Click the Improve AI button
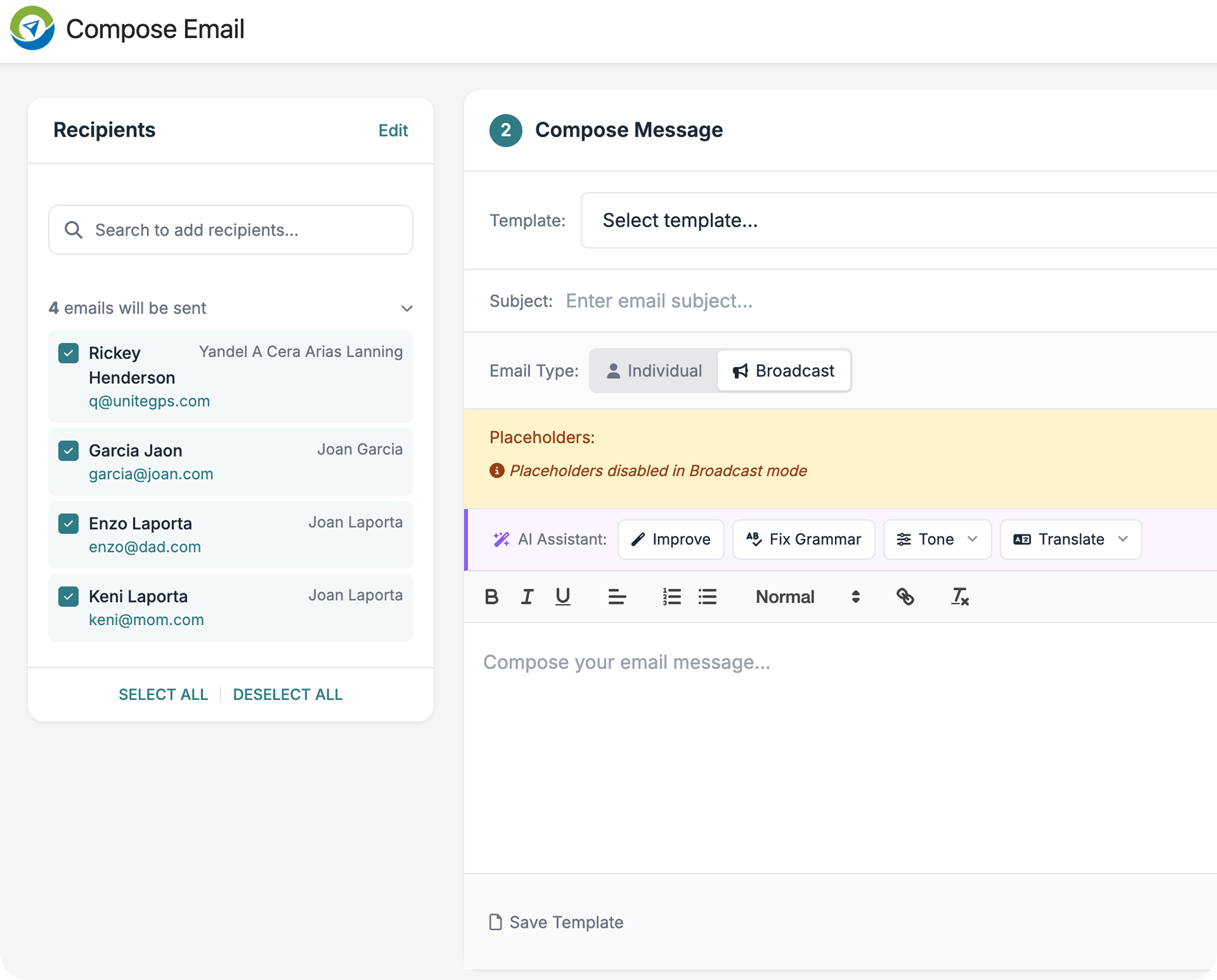1217x980 pixels. (x=671, y=540)
